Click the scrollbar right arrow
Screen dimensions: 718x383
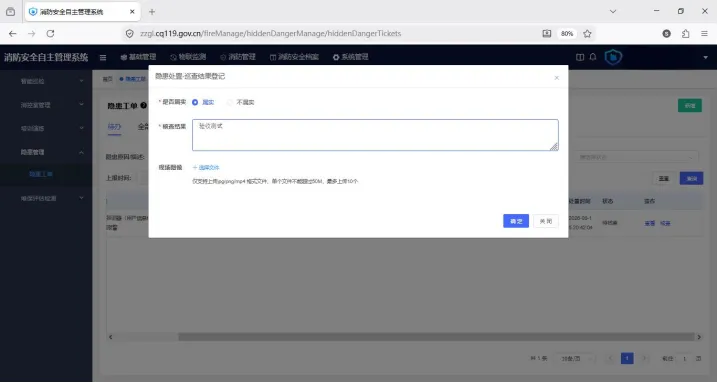pyautogui.click(x=699, y=337)
